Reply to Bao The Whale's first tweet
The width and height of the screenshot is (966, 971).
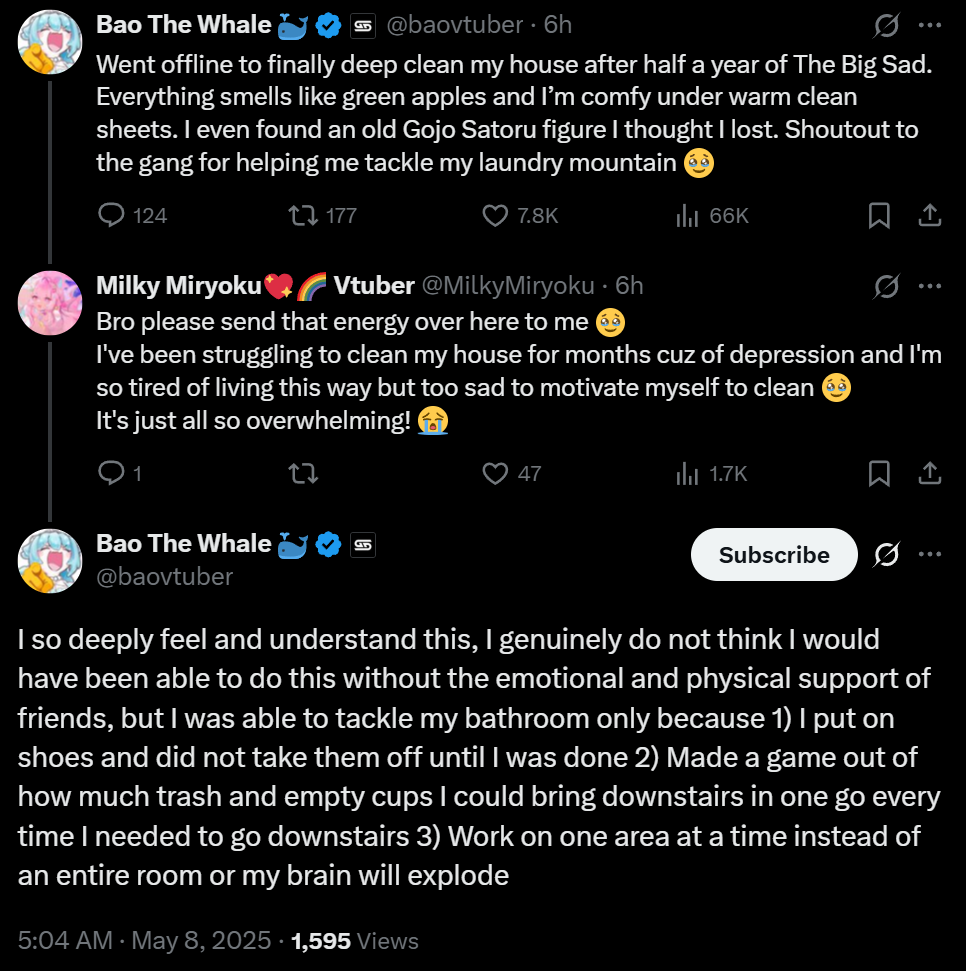(x=112, y=215)
